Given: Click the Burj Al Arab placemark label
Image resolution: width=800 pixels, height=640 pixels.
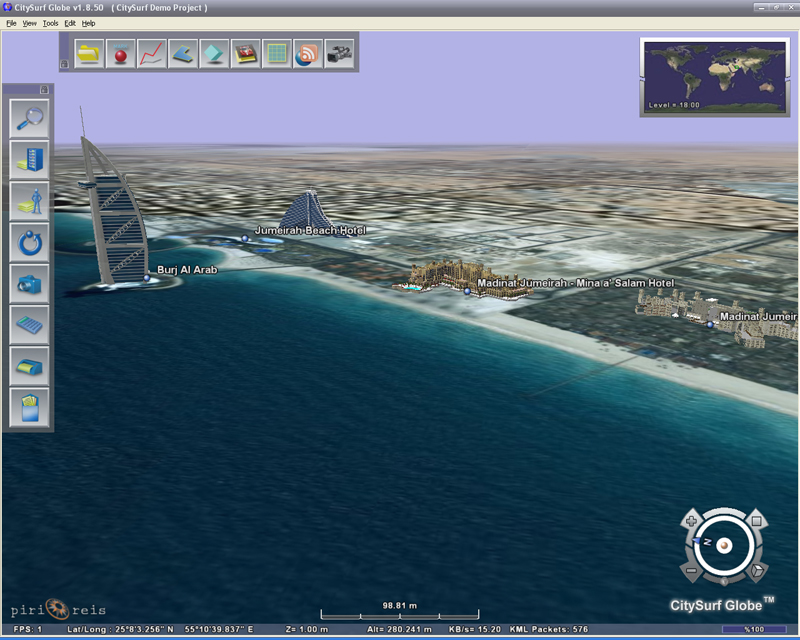Looking at the screenshot, I should click(187, 269).
